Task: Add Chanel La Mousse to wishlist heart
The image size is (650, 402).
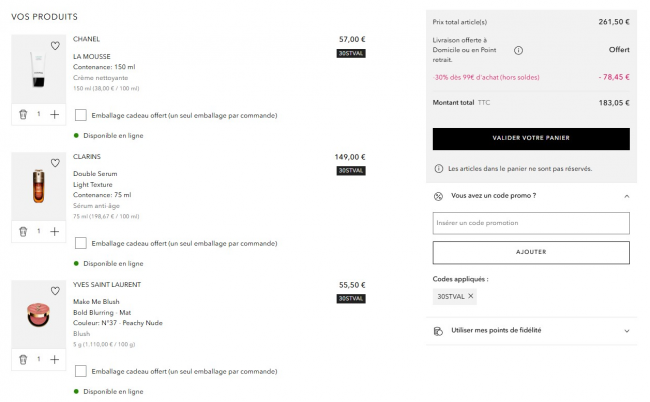Action: [55, 46]
